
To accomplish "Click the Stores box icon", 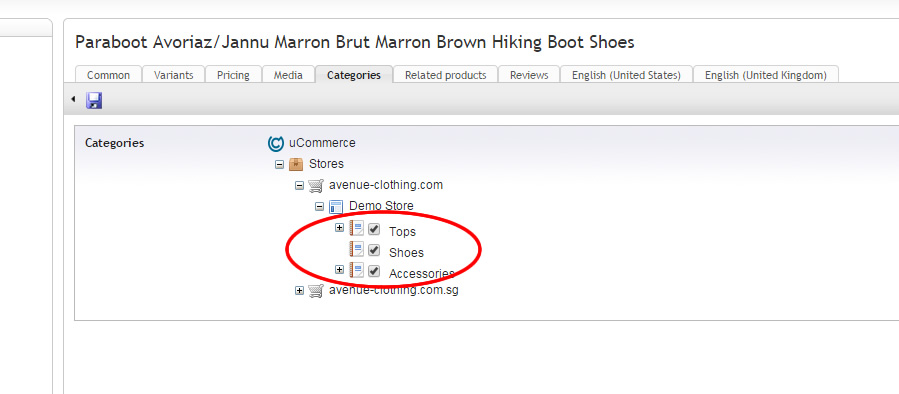I will point(296,164).
